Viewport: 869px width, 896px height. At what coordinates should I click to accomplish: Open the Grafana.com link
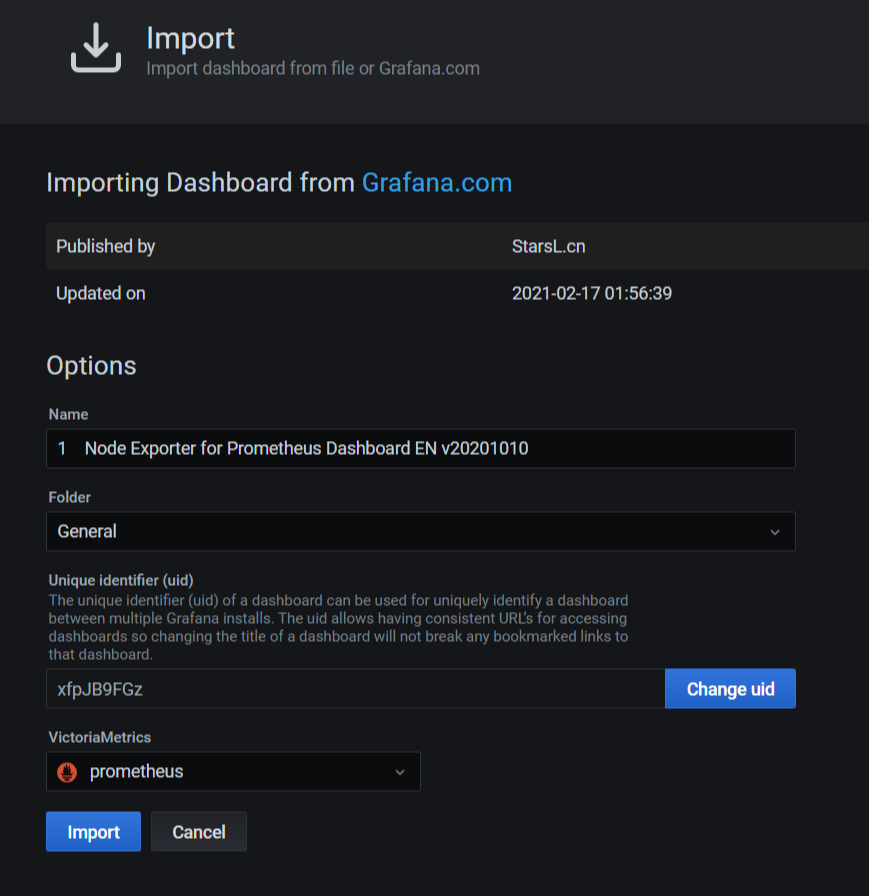437,183
